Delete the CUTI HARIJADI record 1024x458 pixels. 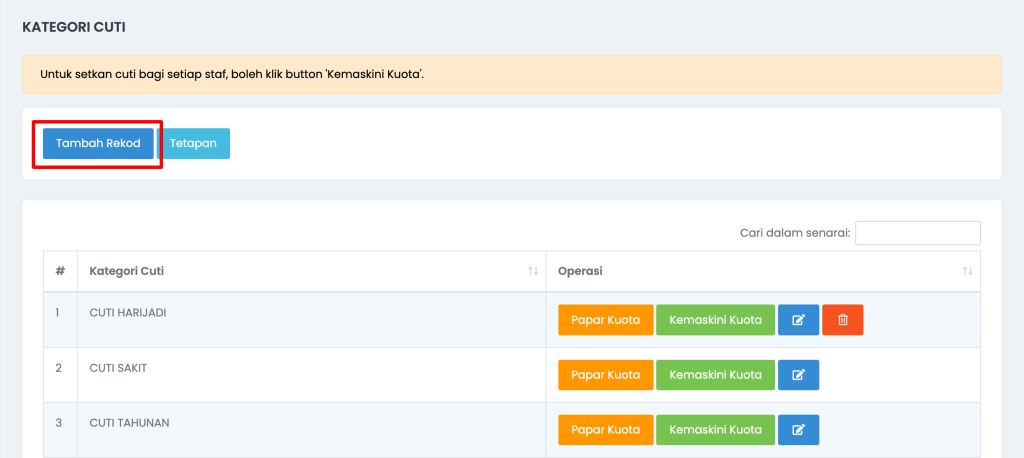tap(842, 320)
